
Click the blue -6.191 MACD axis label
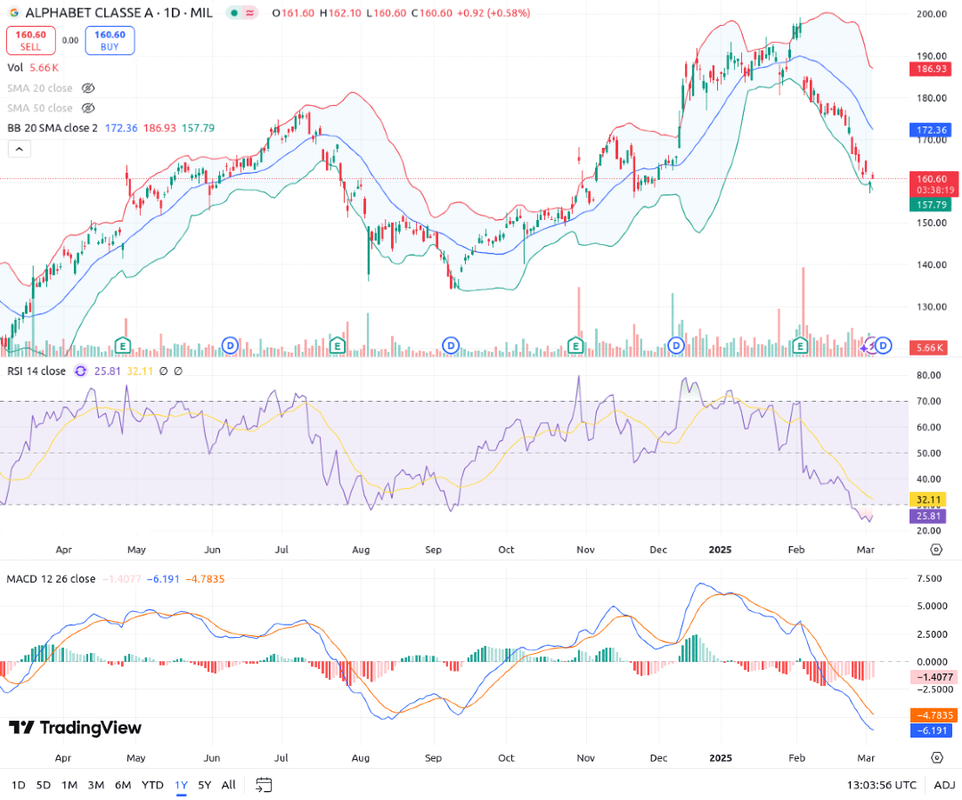(933, 731)
